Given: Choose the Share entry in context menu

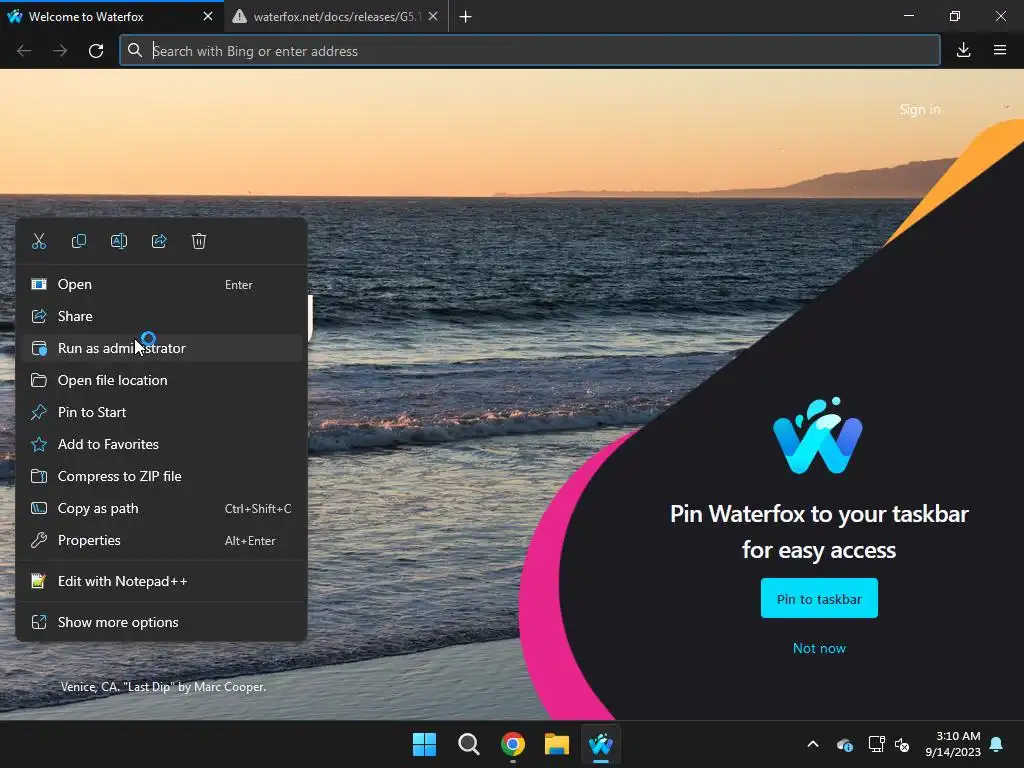Looking at the screenshot, I should 161,316.
